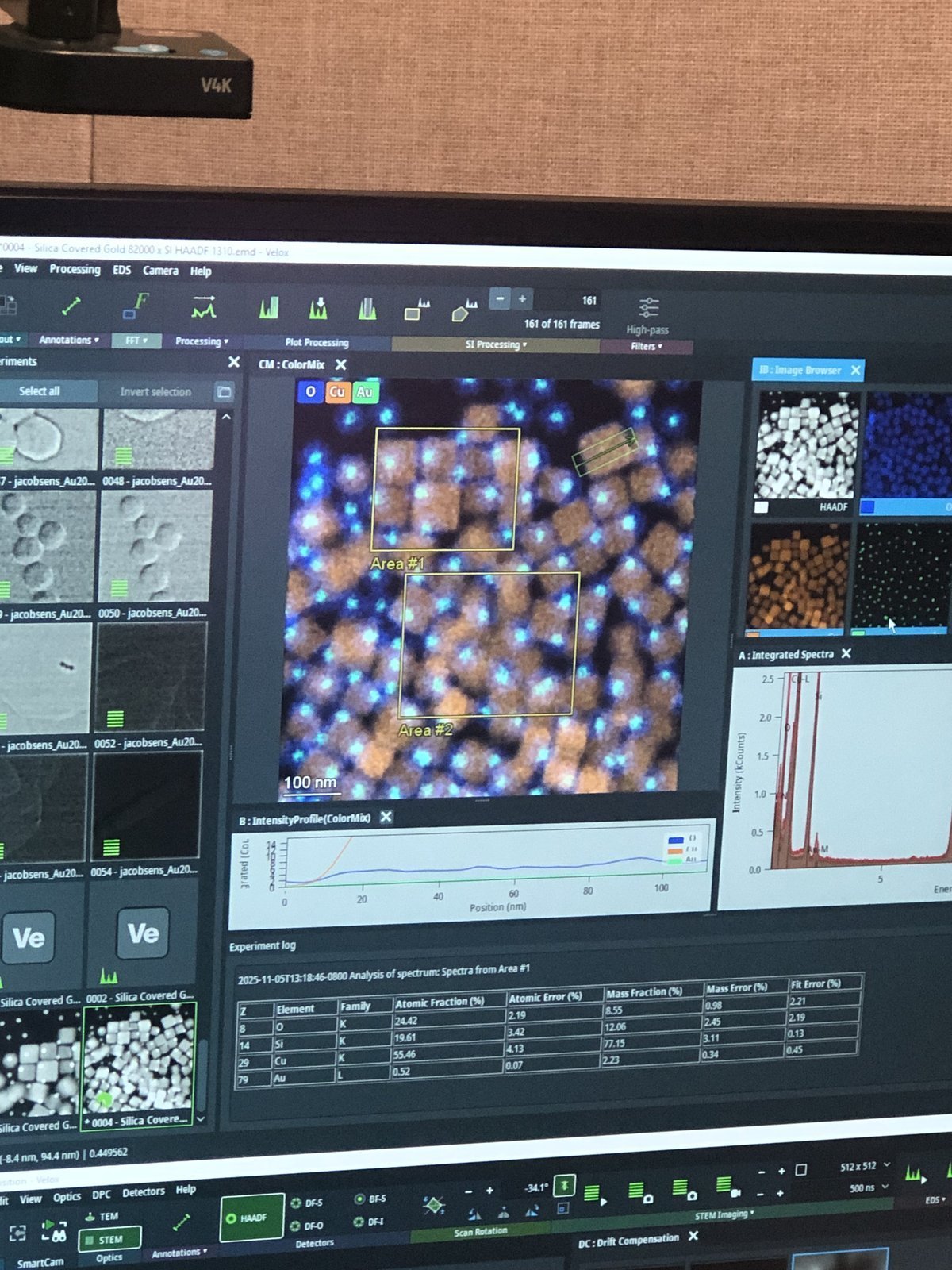Enable the BF-S detector
The width and height of the screenshot is (952, 1270).
click(370, 1199)
